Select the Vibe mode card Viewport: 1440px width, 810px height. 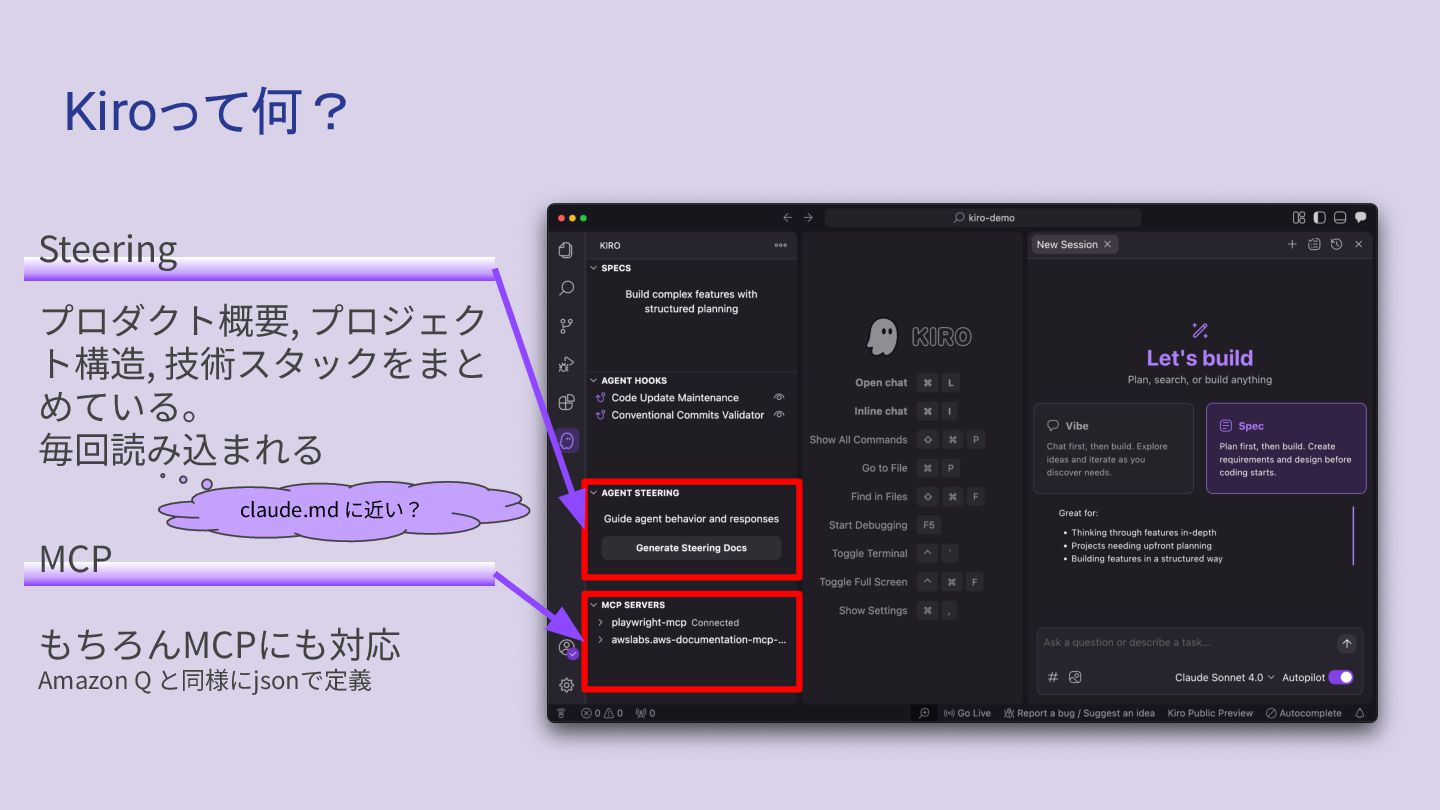coord(1113,448)
